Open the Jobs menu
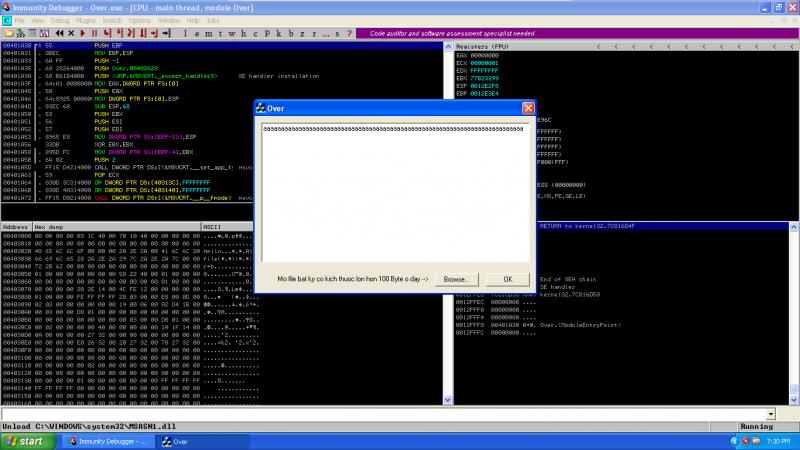This screenshot has width=800, height=450. click(213, 20)
